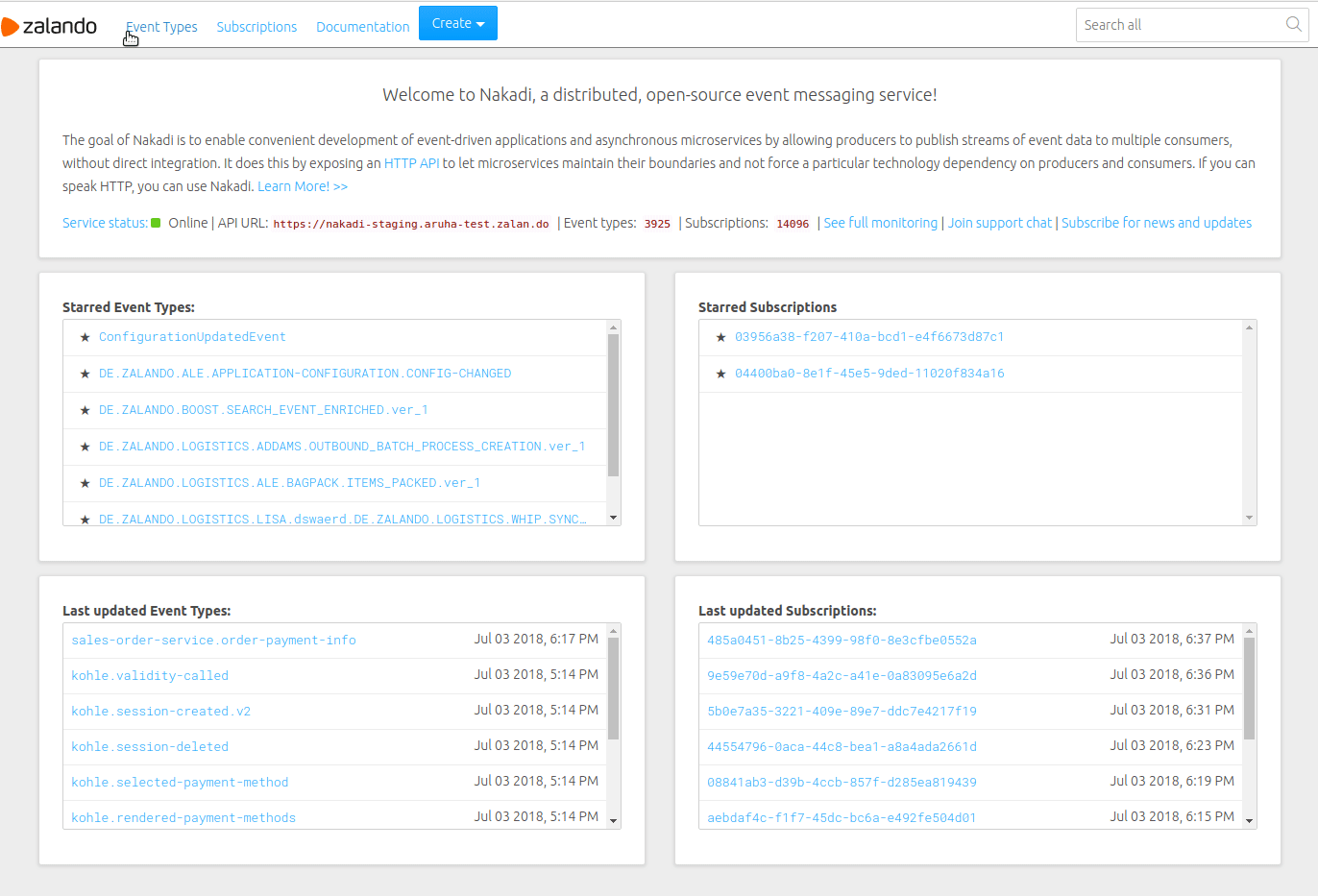Click the API URL https://nakadi-staging.aruha-test.zalan.do
1318x896 pixels.
411,224
